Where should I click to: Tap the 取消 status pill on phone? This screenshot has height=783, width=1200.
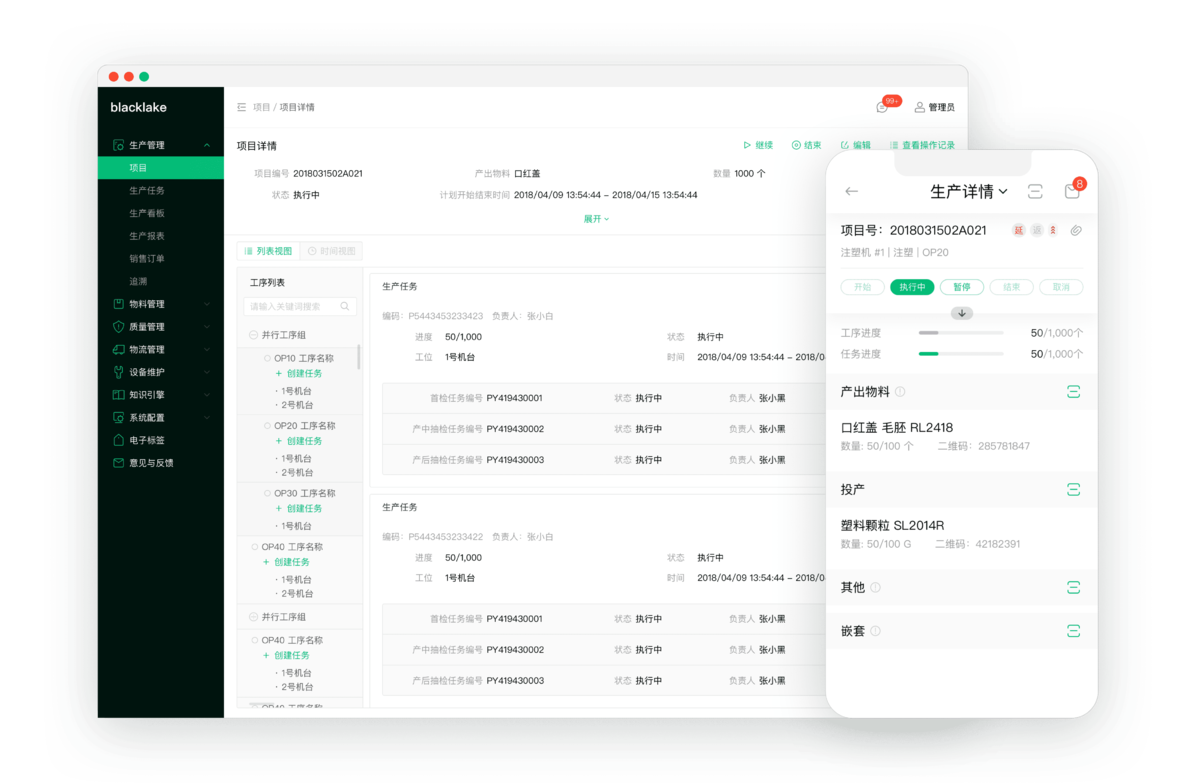click(x=1061, y=287)
